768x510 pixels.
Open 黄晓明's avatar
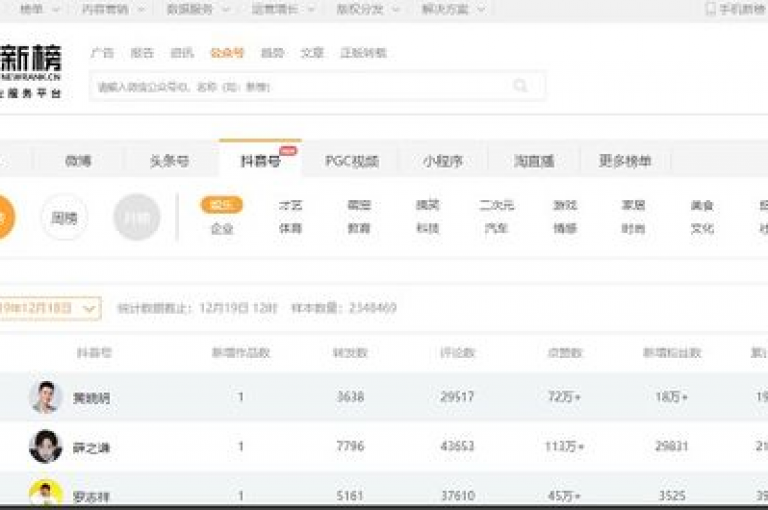[46, 397]
